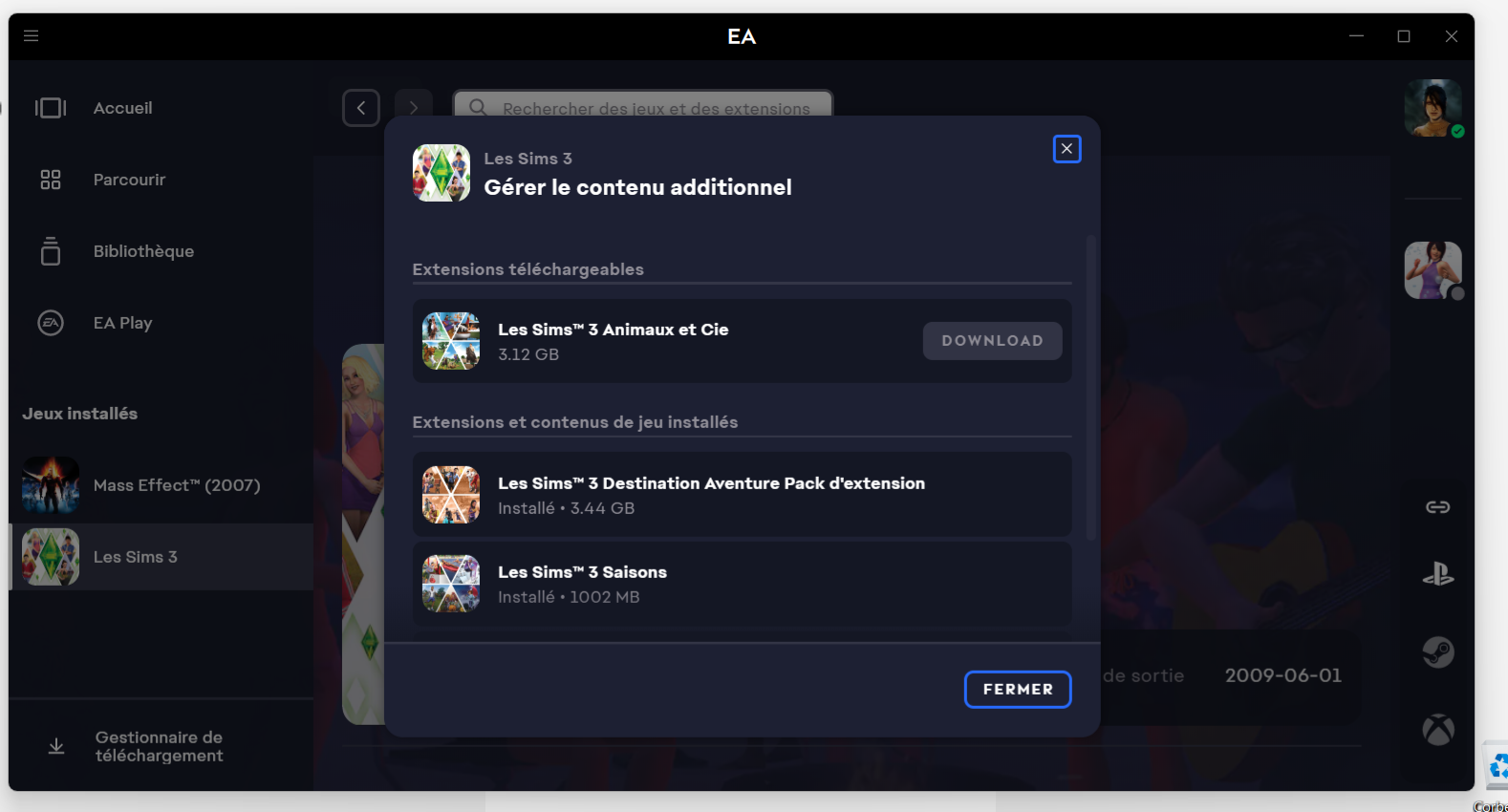Open EA Play section
The image size is (1508, 812).
[122, 323]
